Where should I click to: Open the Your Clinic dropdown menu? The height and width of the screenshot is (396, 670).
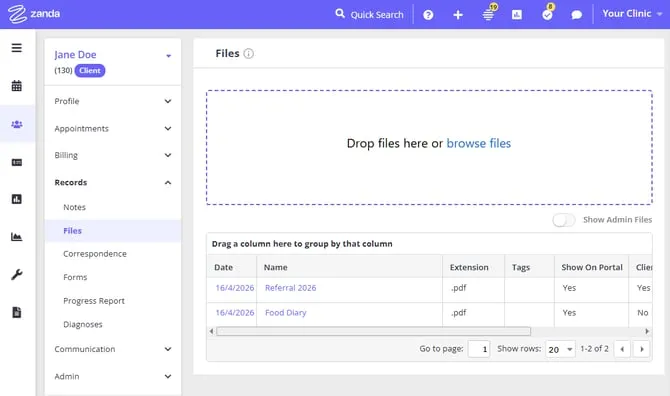(632, 14)
